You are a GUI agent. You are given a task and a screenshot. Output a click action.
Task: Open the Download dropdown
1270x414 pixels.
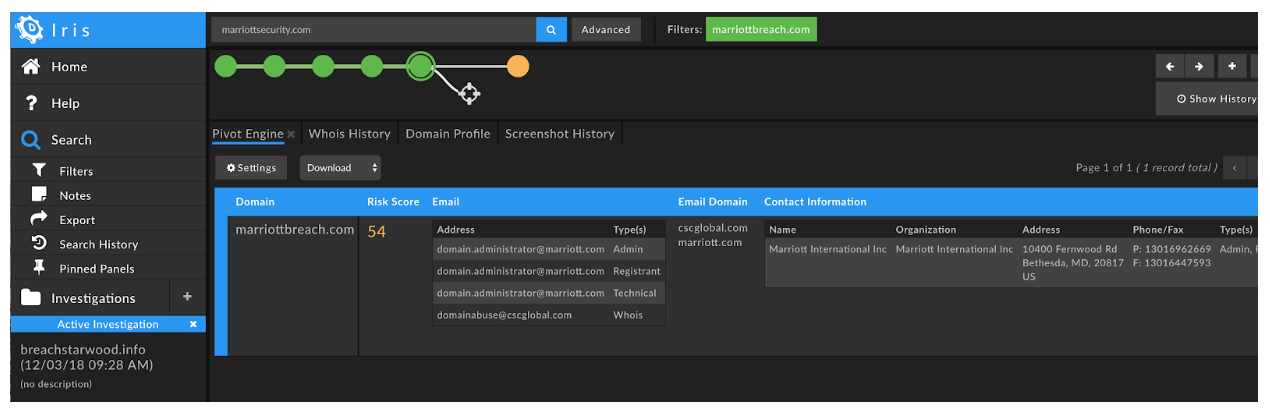(340, 168)
